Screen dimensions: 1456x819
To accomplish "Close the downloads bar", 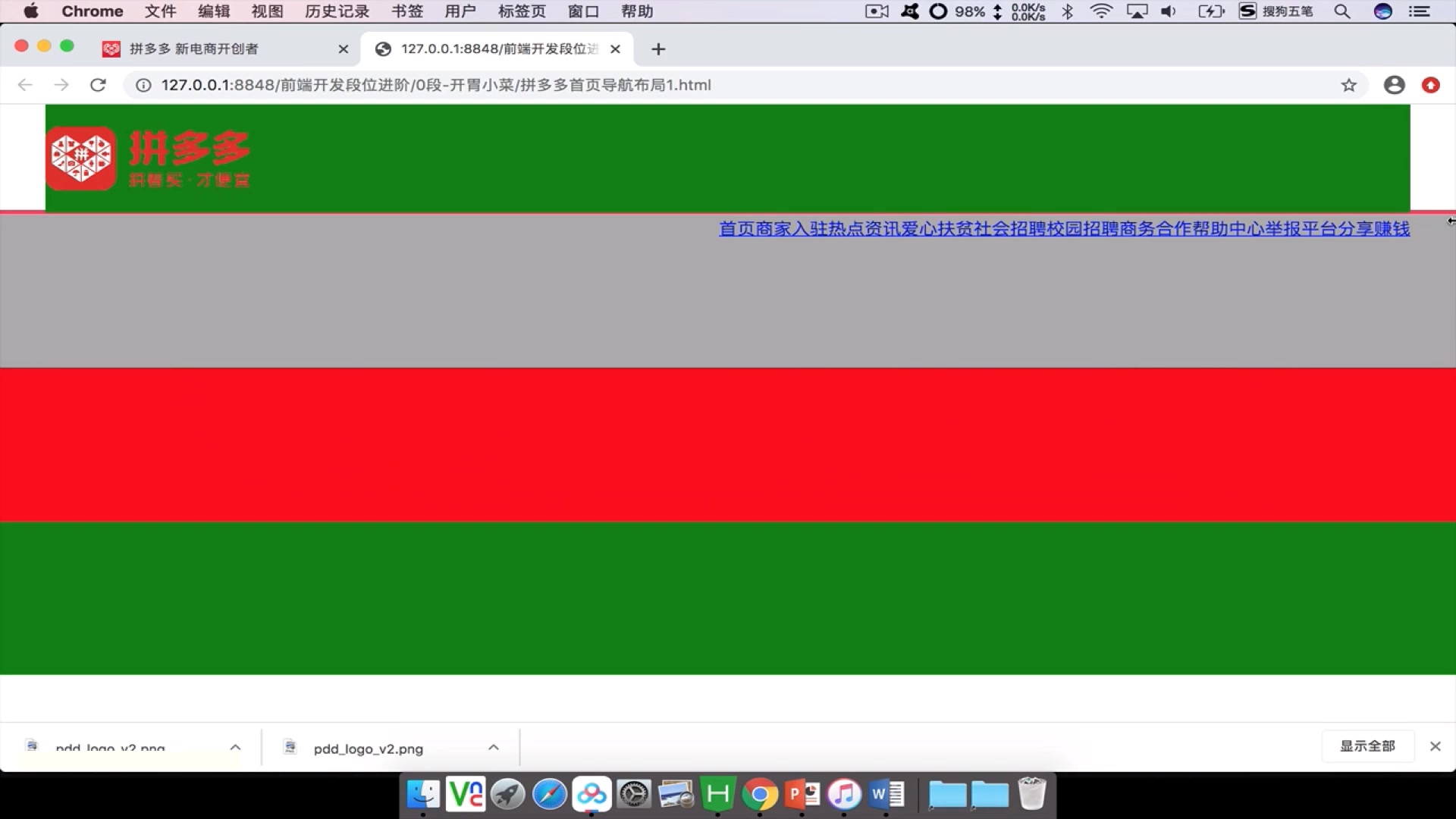I will tap(1435, 746).
